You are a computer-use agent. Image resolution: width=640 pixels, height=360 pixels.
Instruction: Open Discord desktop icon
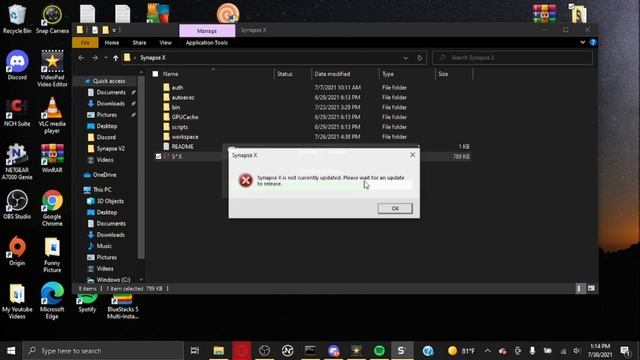click(17, 65)
